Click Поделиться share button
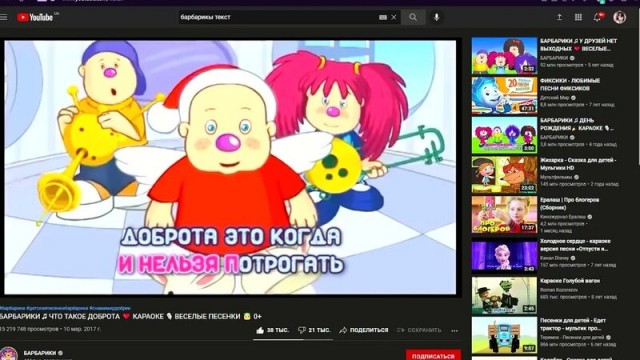 tap(364, 330)
